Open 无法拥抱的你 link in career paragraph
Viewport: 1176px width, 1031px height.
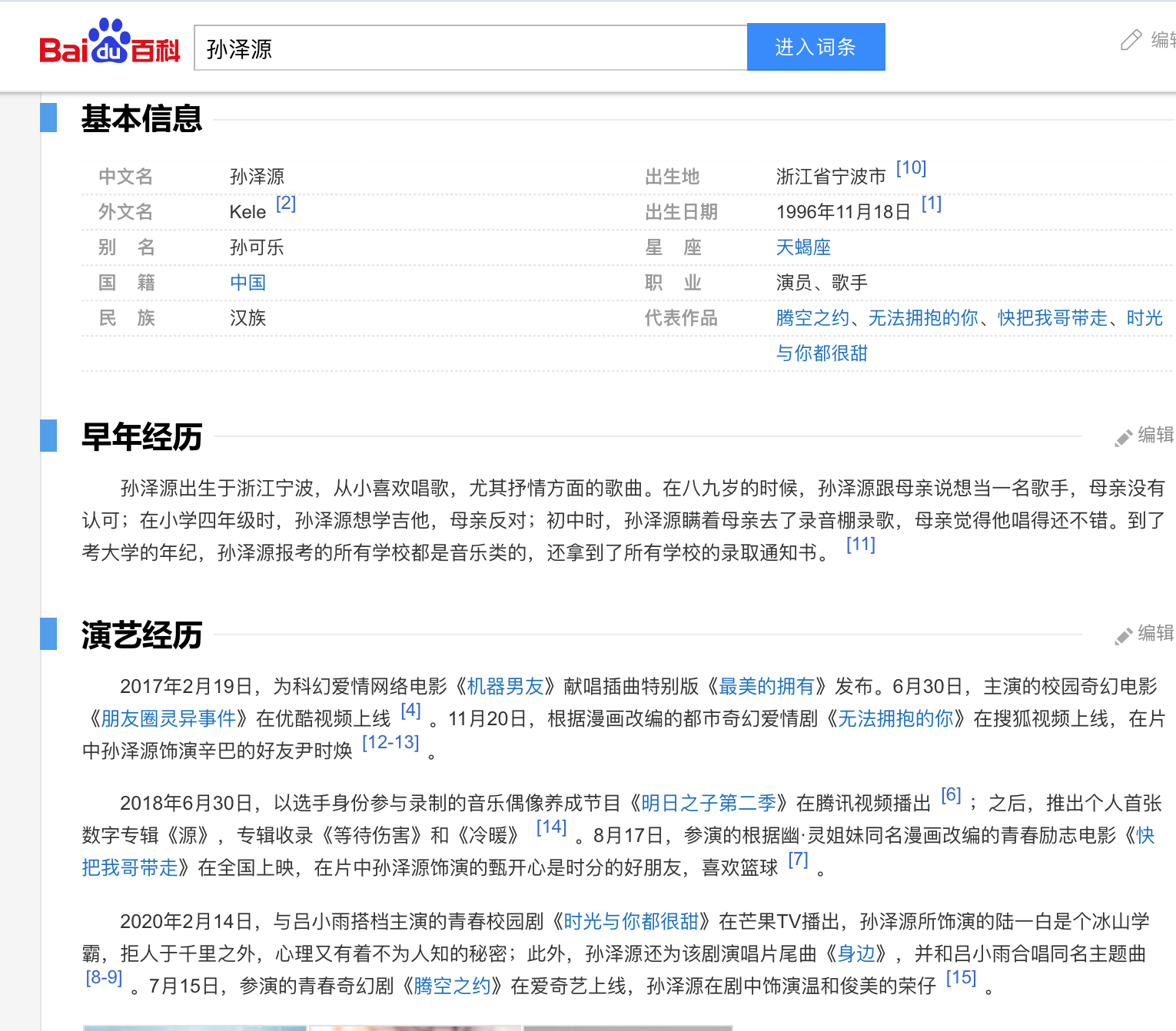[895, 718]
